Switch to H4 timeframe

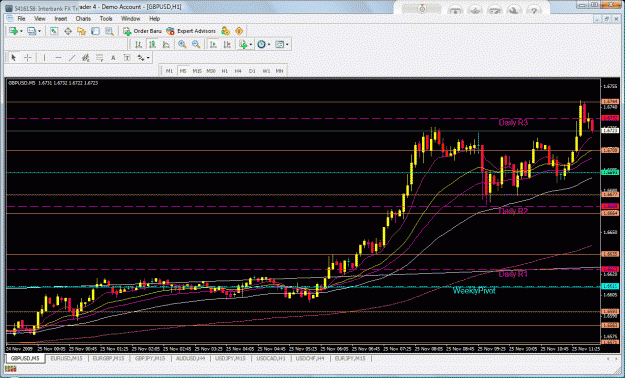point(238,71)
